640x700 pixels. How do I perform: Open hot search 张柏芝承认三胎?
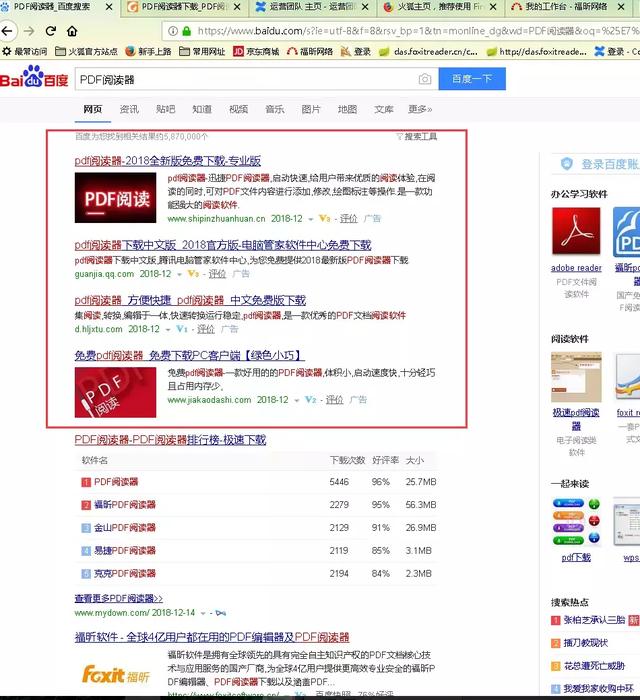(594, 620)
